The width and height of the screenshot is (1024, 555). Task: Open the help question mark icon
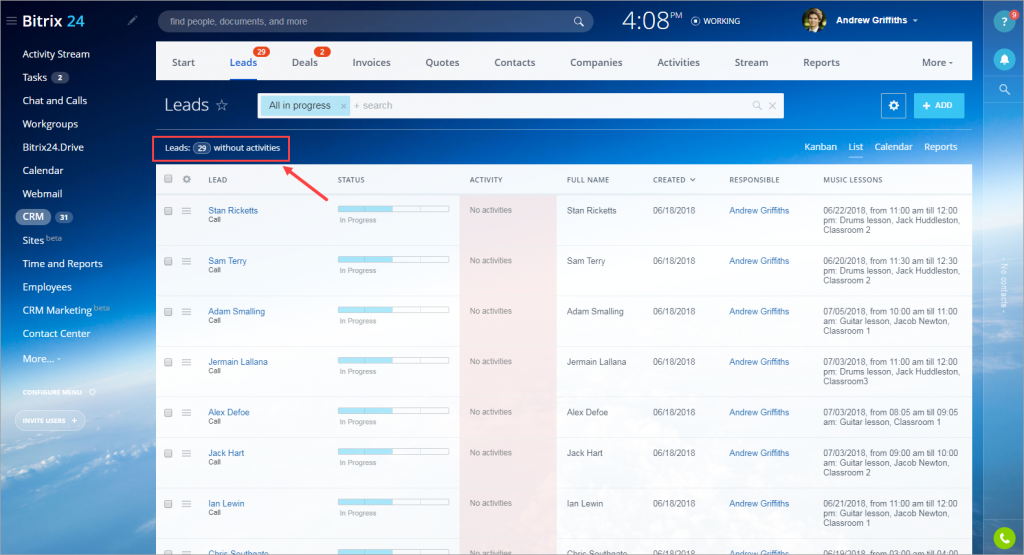[x=1004, y=22]
